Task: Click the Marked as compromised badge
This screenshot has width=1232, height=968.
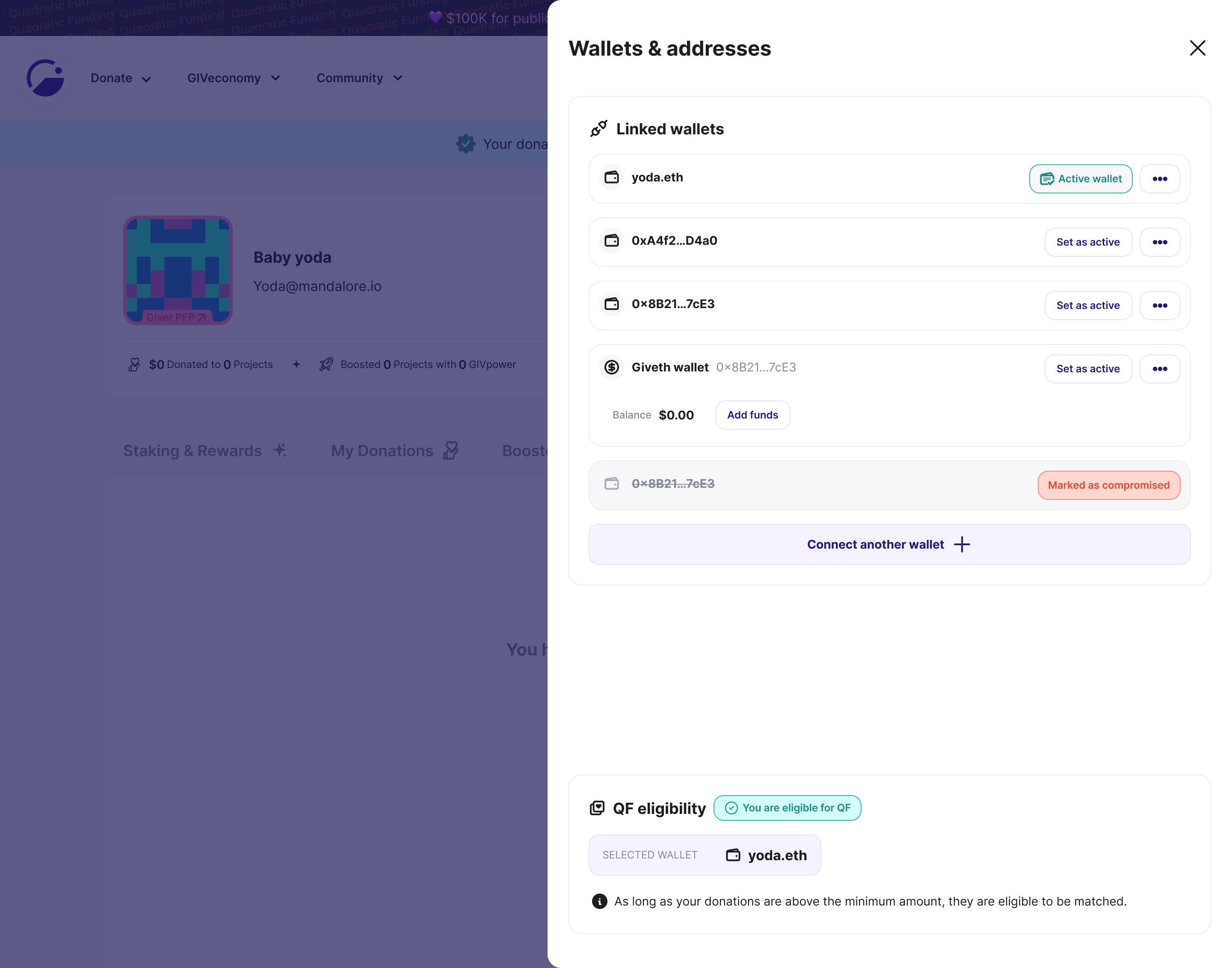Action: pyautogui.click(x=1108, y=485)
